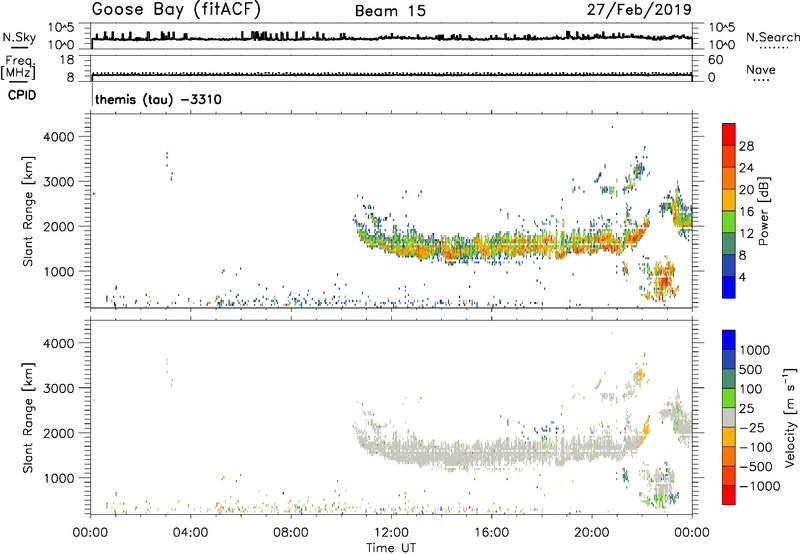Click the power scatter band near 14:00

point(441,248)
